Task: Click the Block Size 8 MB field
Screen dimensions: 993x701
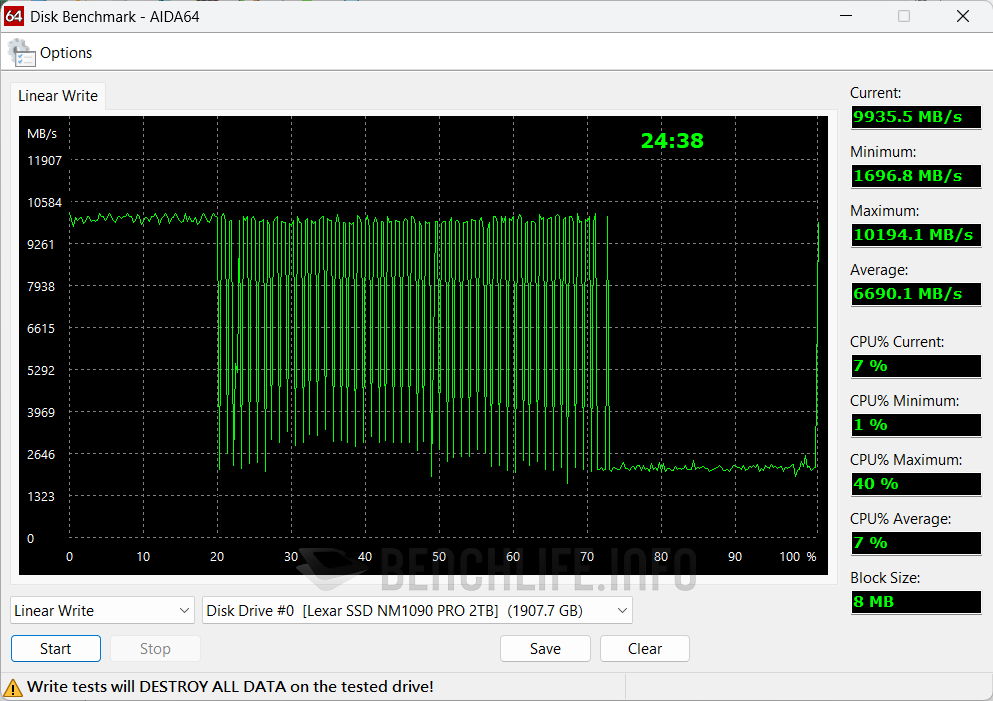Action: [x=915, y=602]
